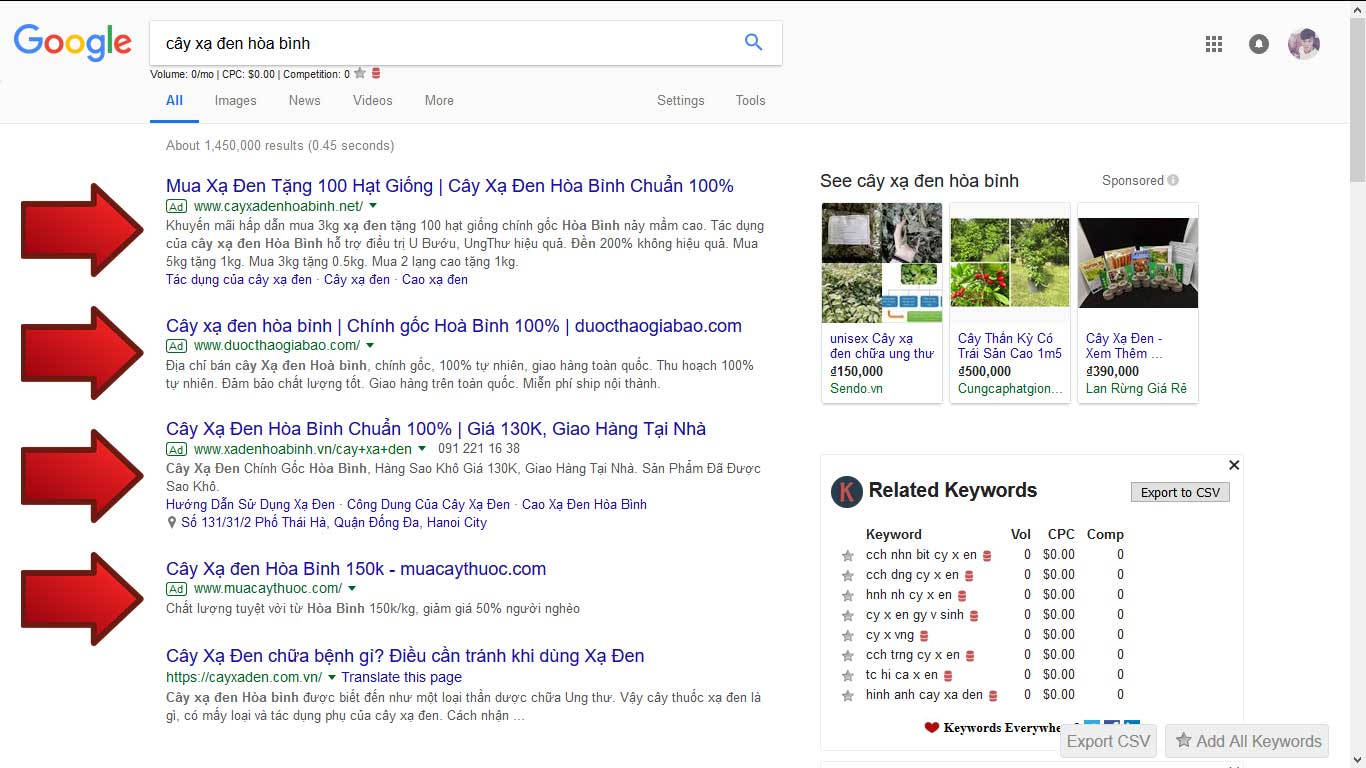Image resolution: width=1366 pixels, height=768 pixels.
Task: Open the Sendo.vn product thumbnail
Action: tap(882, 263)
